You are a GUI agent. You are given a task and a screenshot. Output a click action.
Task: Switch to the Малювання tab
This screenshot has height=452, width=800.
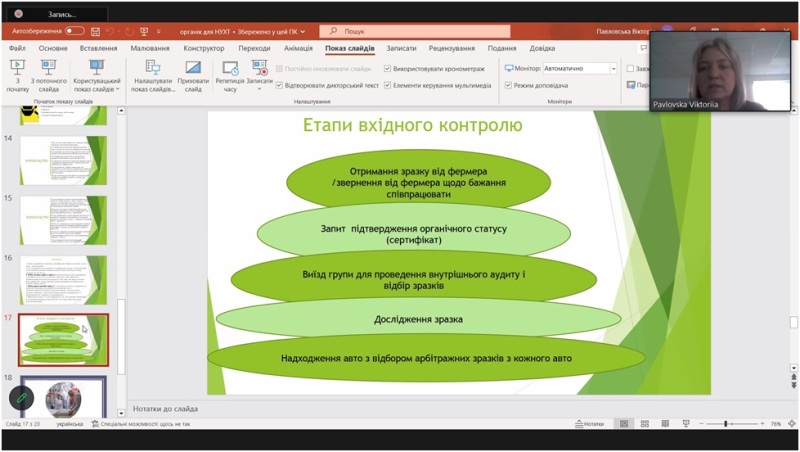pyautogui.click(x=150, y=48)
